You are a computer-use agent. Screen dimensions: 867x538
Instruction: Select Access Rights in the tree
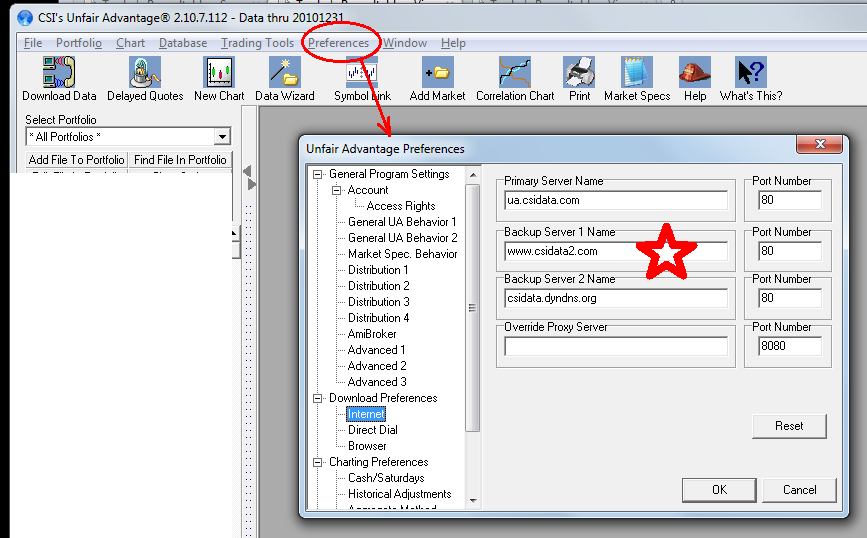[401, 206]
